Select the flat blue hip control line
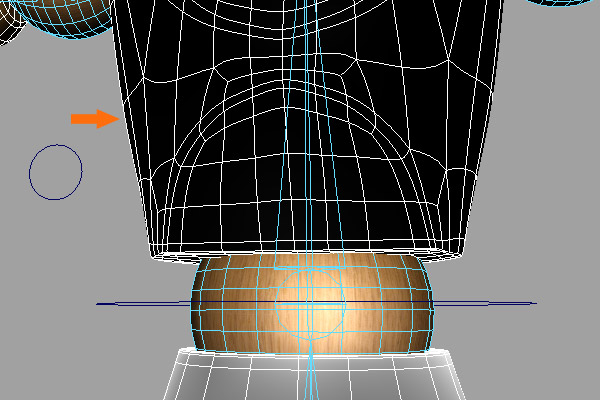The height and width of the screenshot is (400, 600). [316, 304]
